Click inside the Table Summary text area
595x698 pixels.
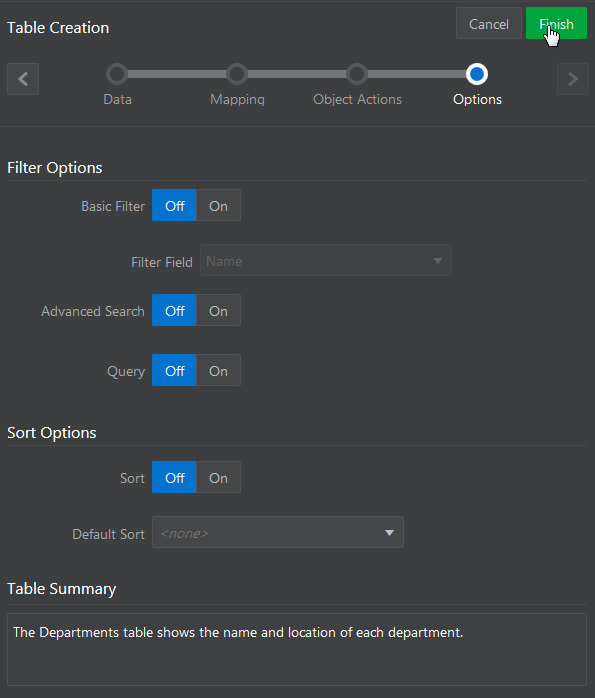[297, 649]
